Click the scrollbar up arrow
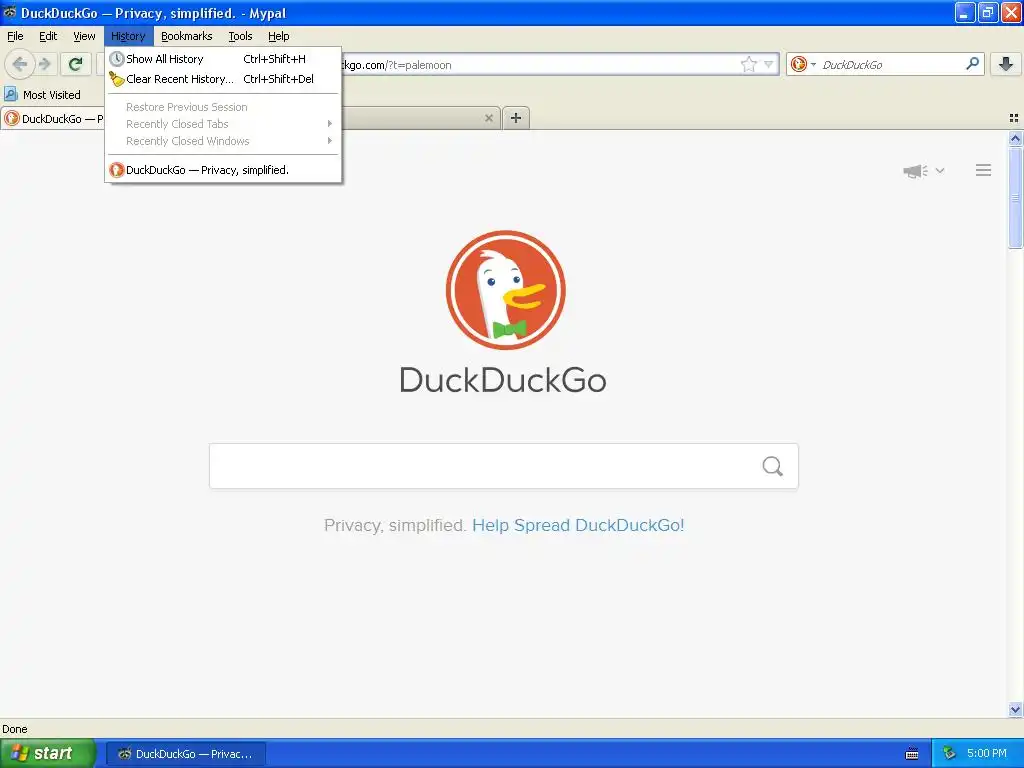1024x768 pixels. tap(1015, 138)
